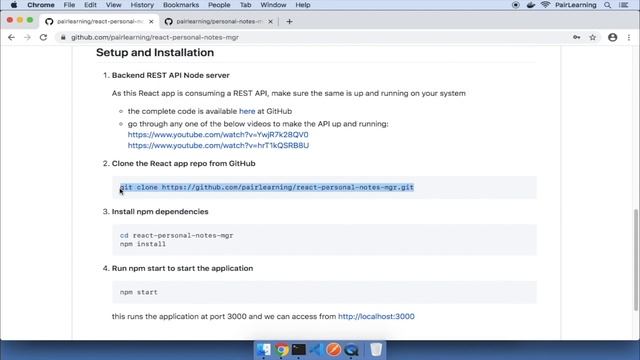Click the 'npm start' code line

pos(139,292)
